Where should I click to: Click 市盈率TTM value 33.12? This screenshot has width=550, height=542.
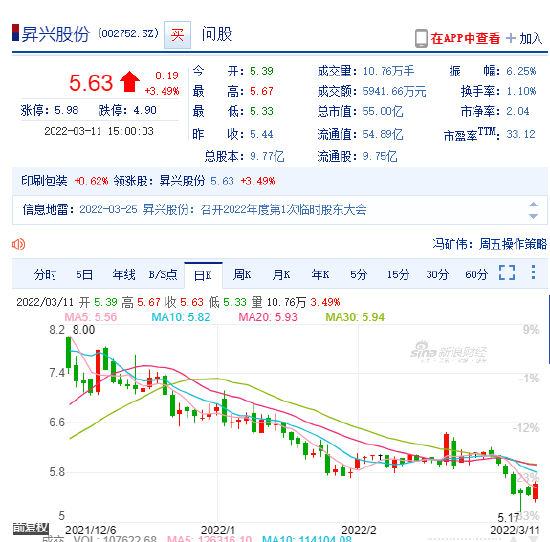(521, 134)
